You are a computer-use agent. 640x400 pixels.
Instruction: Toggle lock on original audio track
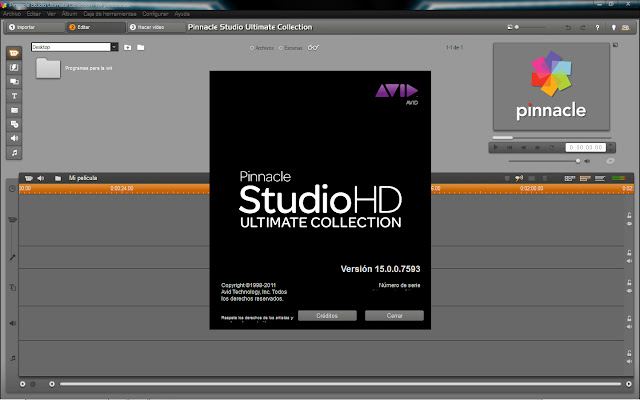(x=629, y=253)
